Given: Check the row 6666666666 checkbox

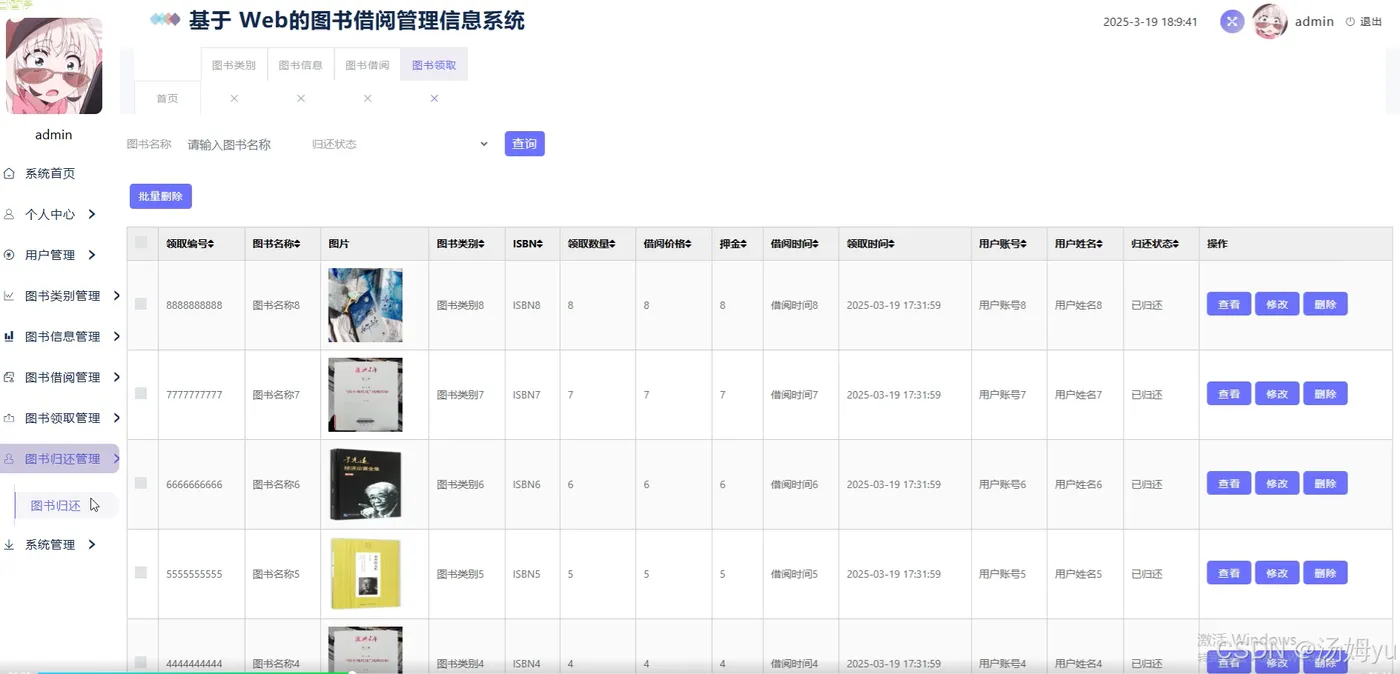Looking at the screenshot, I should pos(141,482).
